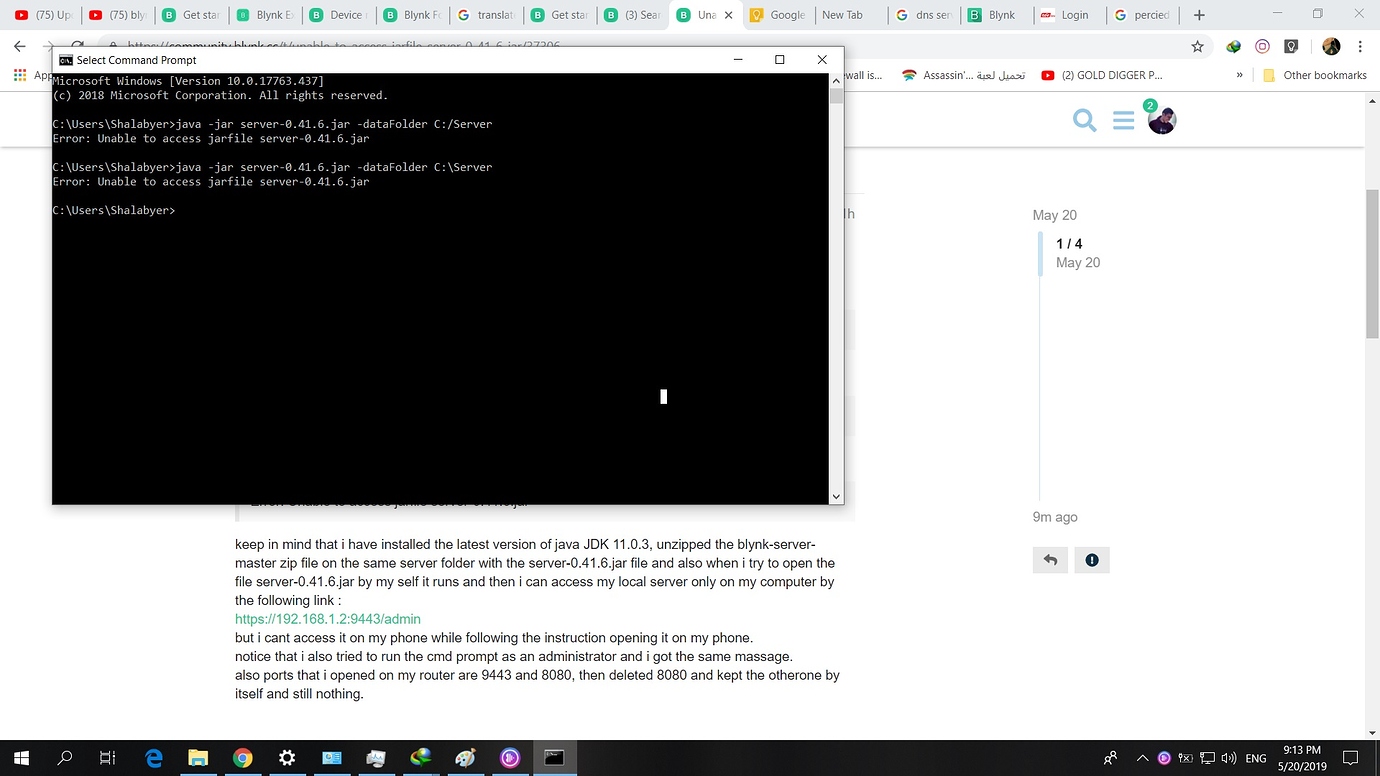The height and width of the screenshot is (776, 1380).
Task: Click Command Prompt scrollbar up arrow
Action: [836, 81]
